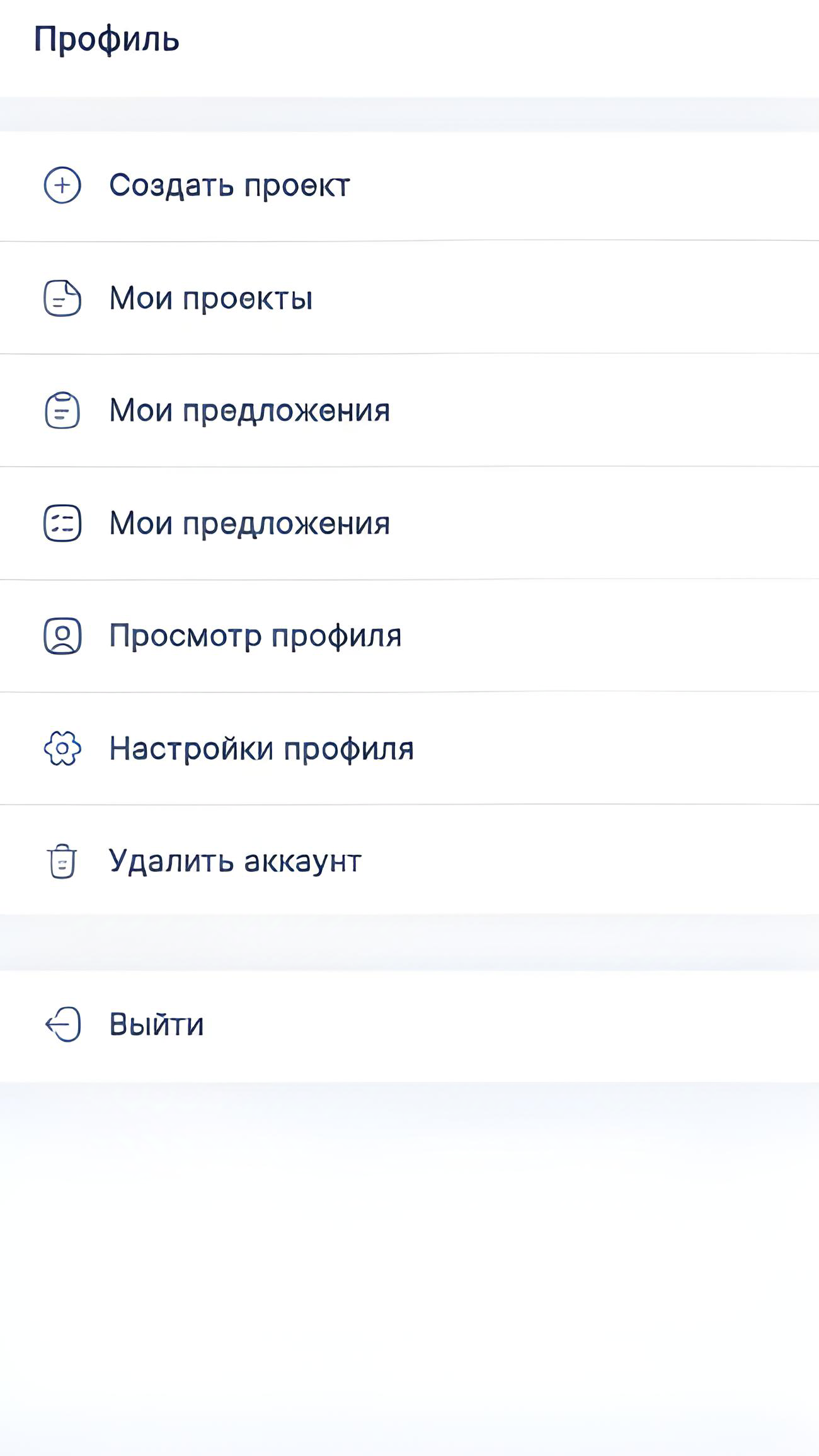
Task: Select the user avatar icon for Просмотр профиля
Action: pyautogui.click(x=62, y=635)
